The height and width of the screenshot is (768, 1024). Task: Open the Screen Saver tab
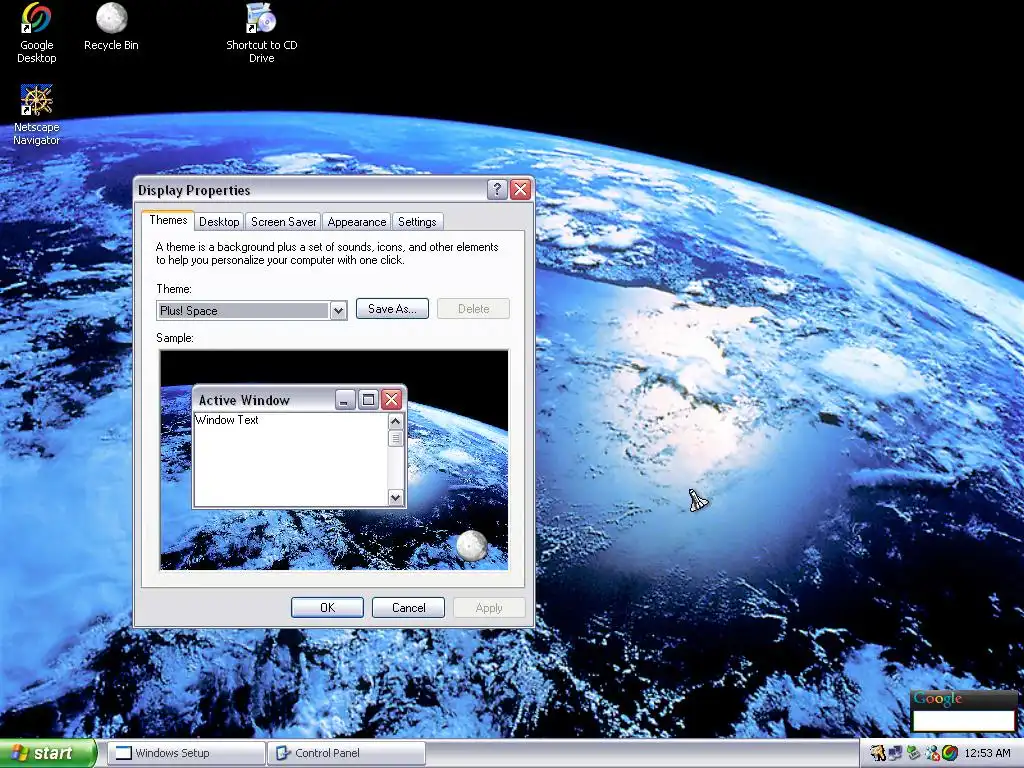pos(283,221)
